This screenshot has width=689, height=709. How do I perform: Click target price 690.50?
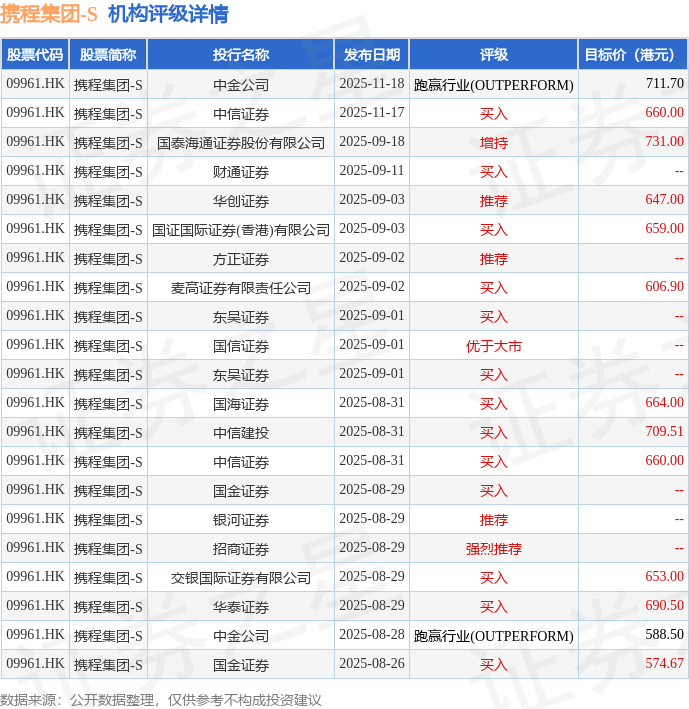point(665,605)
